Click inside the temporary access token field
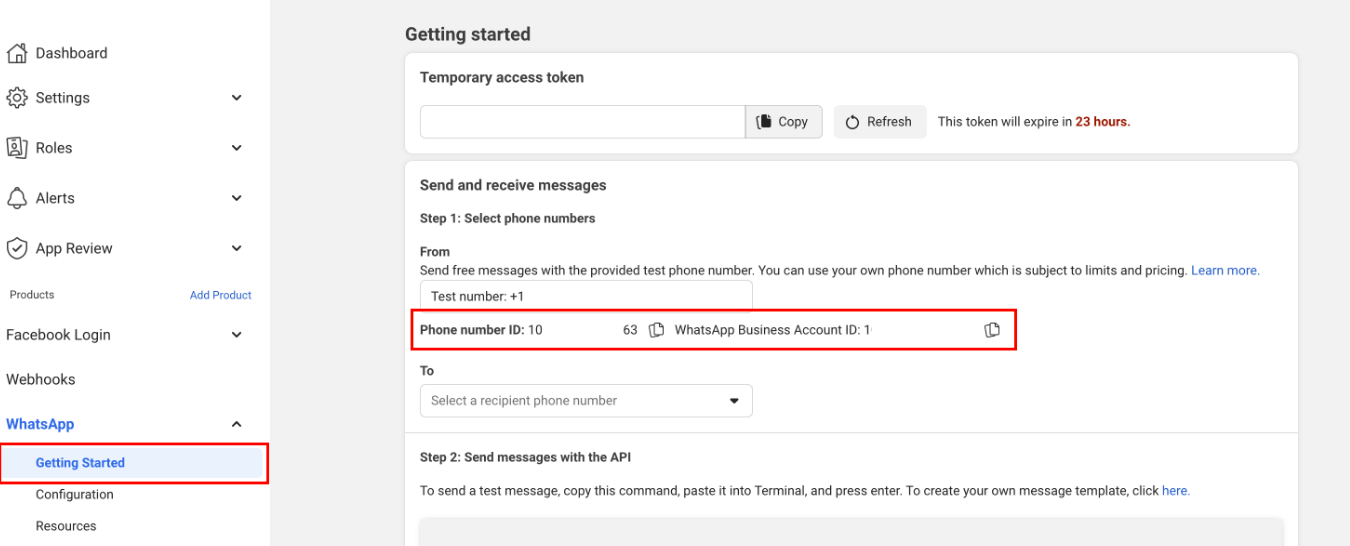This screenshot has height=546, width=1350. (x=583, y=122)
